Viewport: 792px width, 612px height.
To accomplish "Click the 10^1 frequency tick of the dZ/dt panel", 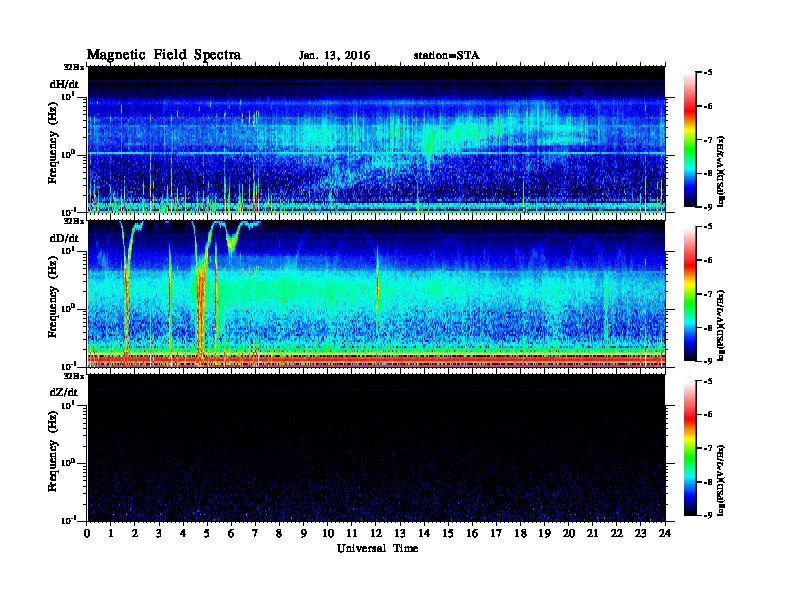I will coord(68,405).
